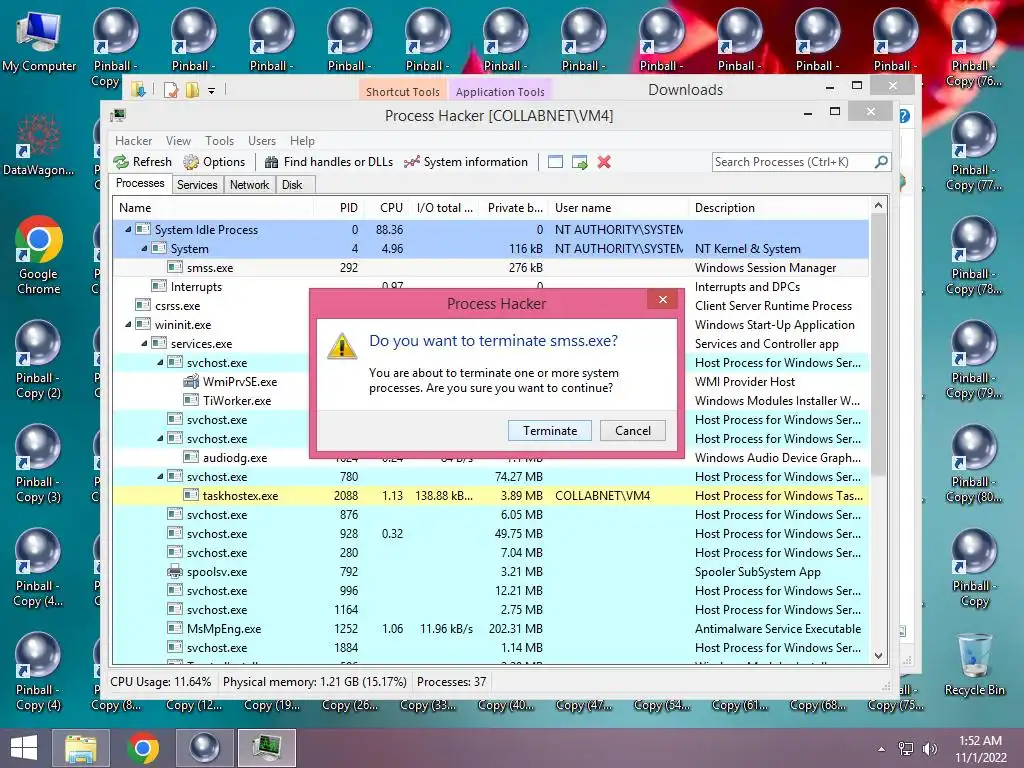Click the red X terminate toolbar icon
The height and width of the screenshot is (768, 1024).
click(x=604, y=162)
